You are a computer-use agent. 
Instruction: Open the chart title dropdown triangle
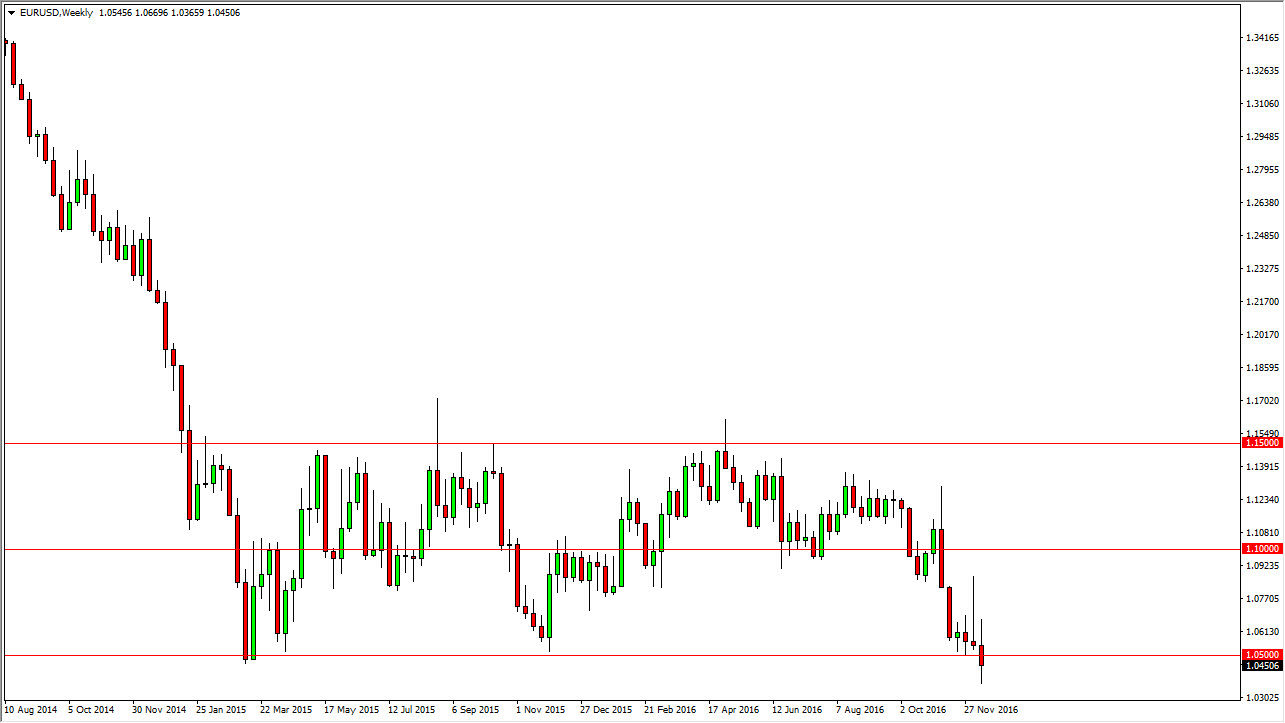[11, 13]
